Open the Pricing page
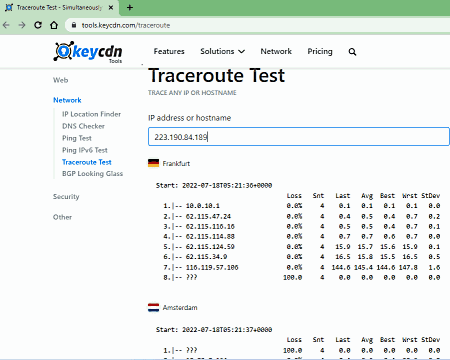The image size is (450, 360). click(x=320, y=51)
